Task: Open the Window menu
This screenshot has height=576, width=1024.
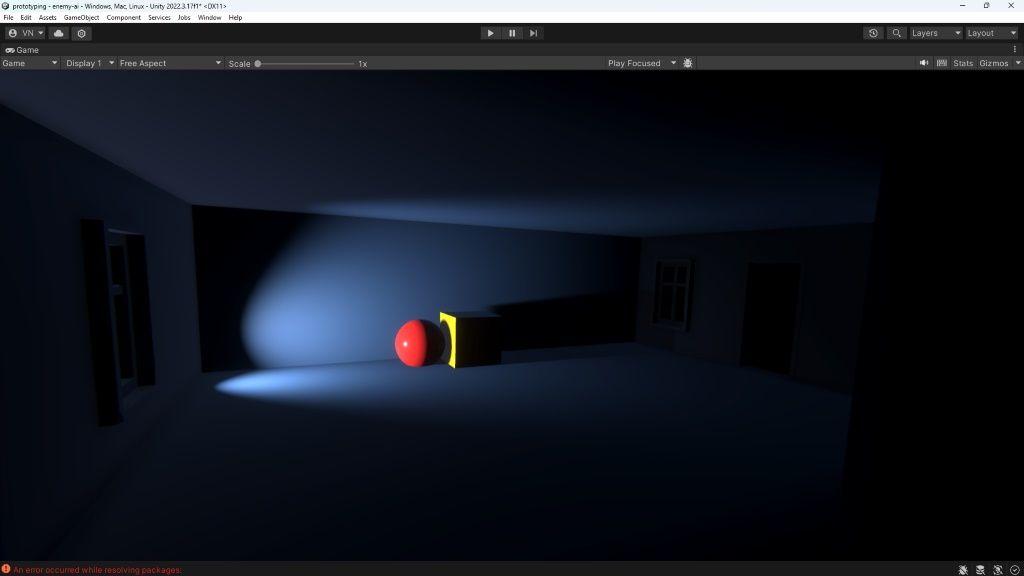Action: click(x=209, y=17)
